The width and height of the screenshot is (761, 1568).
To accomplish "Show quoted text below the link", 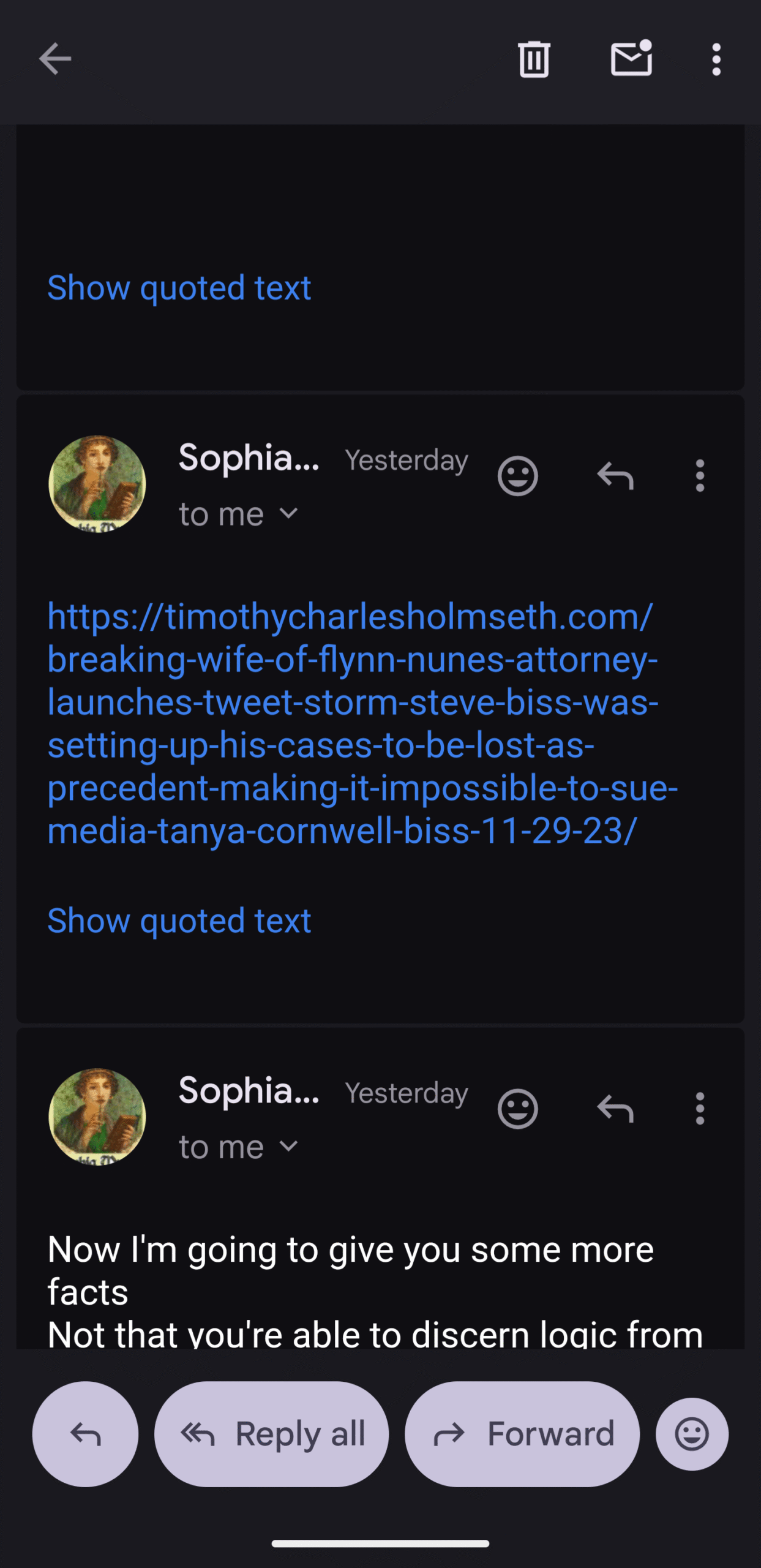I will pyautogui.click(x=179, y=921).
